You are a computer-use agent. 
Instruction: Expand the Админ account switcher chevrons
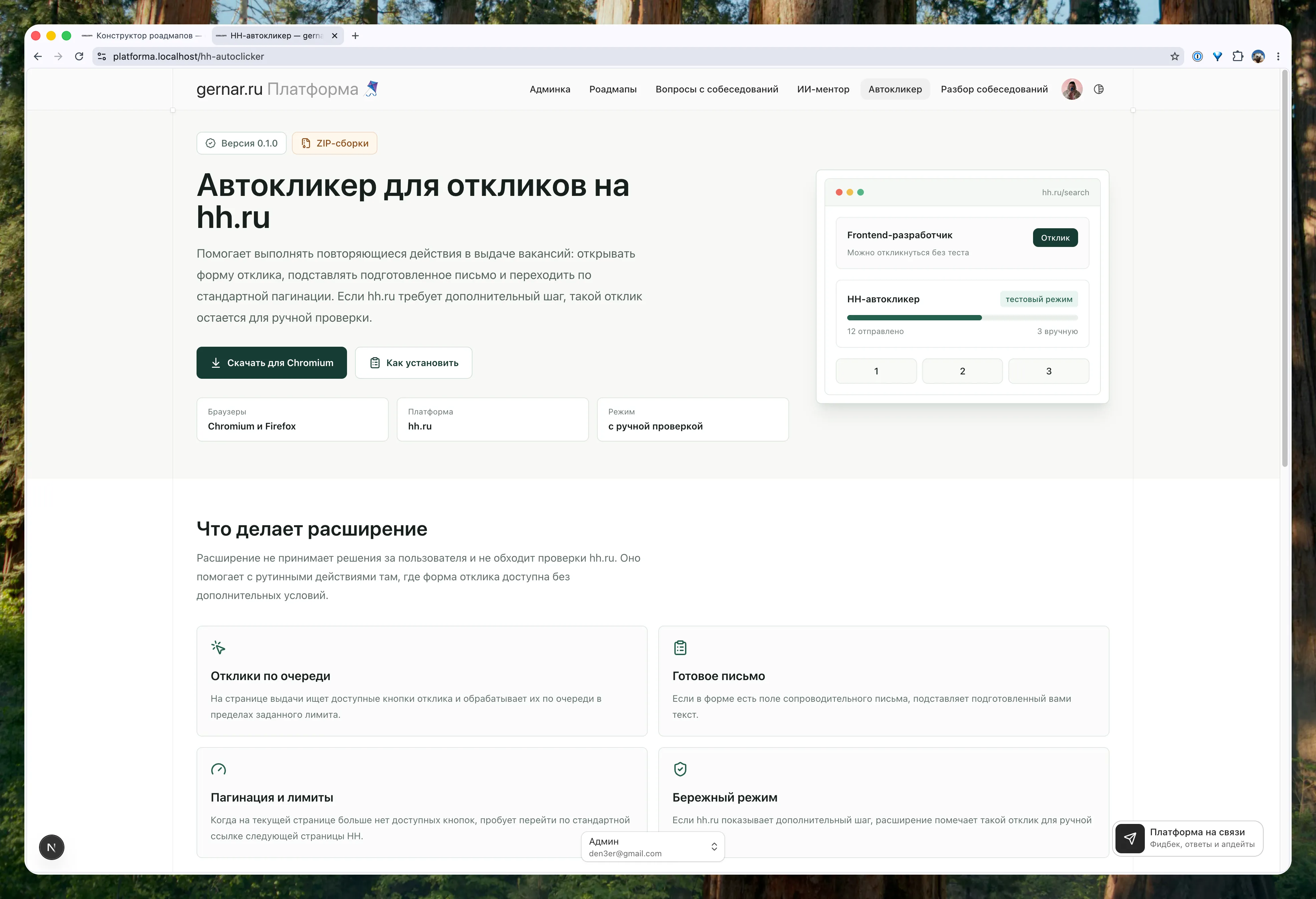point(714,846)
